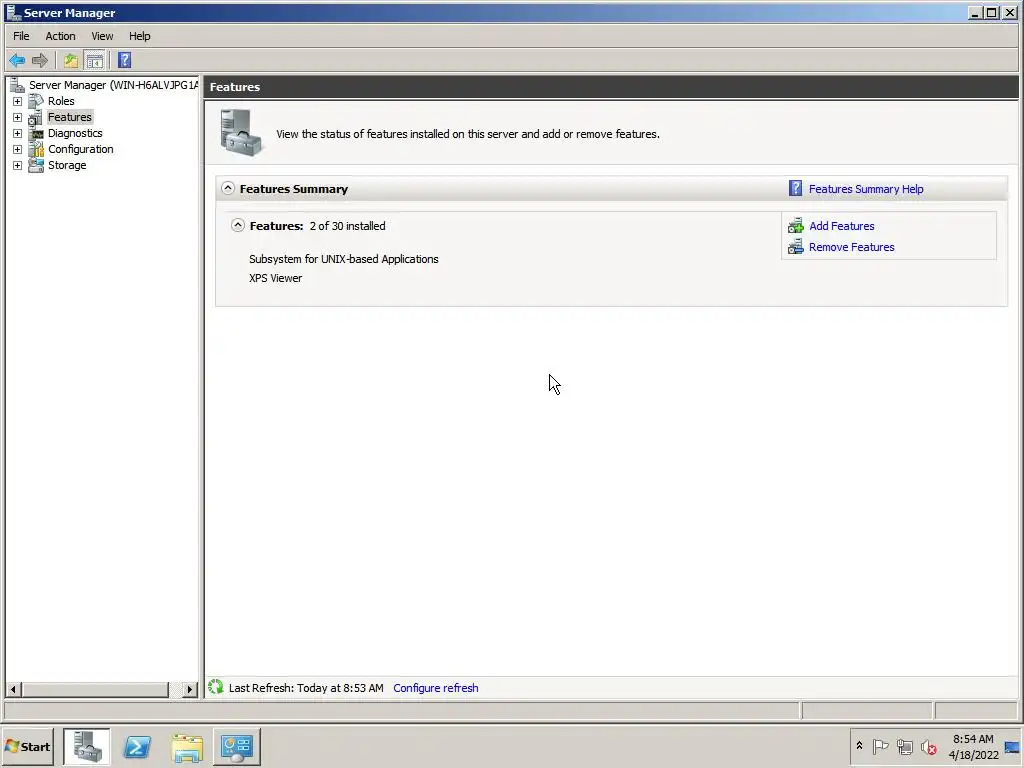Launch Windows PowerShell from taskbar

tap(137, 746)
